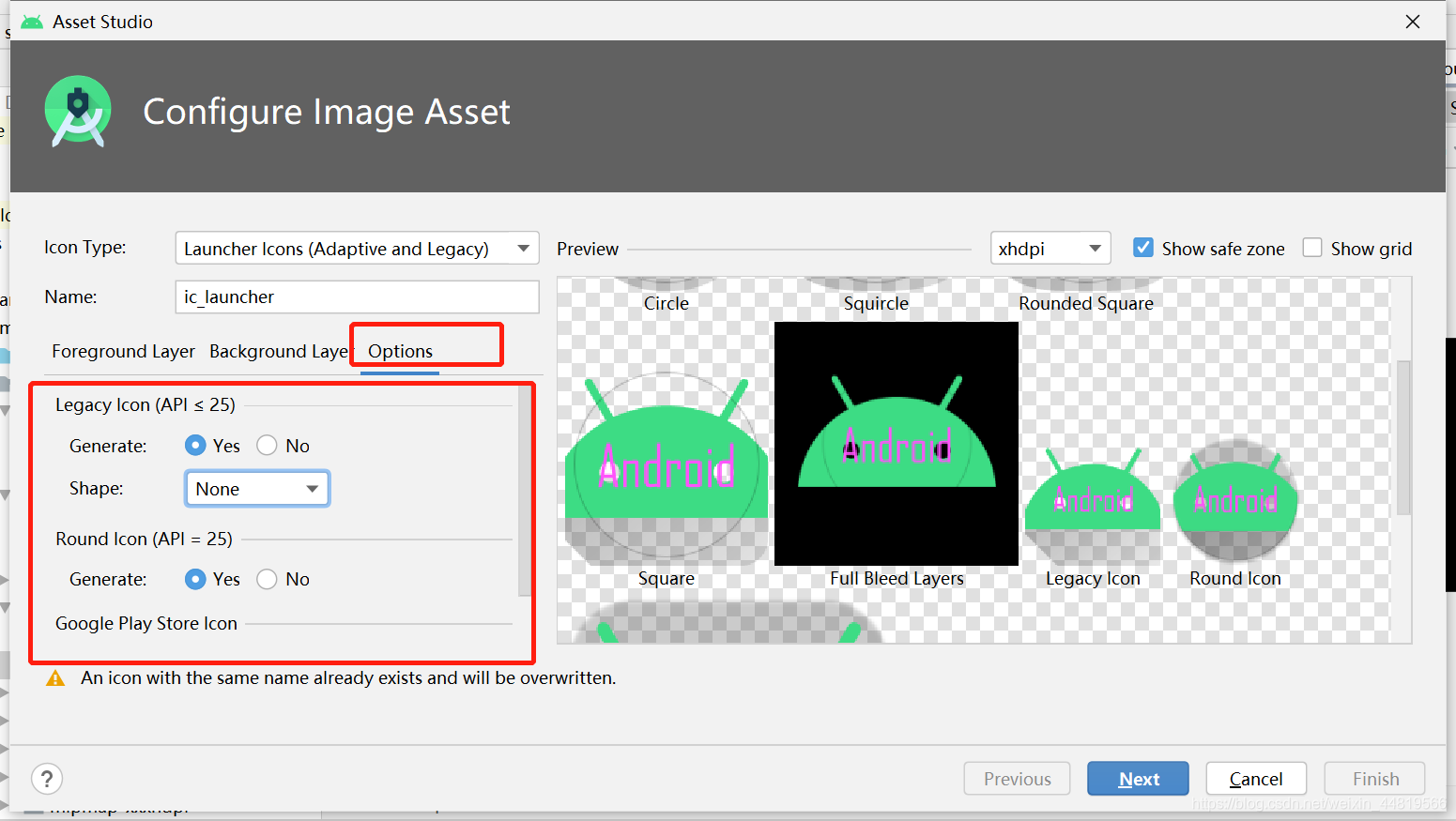Image resolution: width=1456 pixels, height=821 pixels.
Task: Open the Icon Type dropdown
Action: pos(357,249)
